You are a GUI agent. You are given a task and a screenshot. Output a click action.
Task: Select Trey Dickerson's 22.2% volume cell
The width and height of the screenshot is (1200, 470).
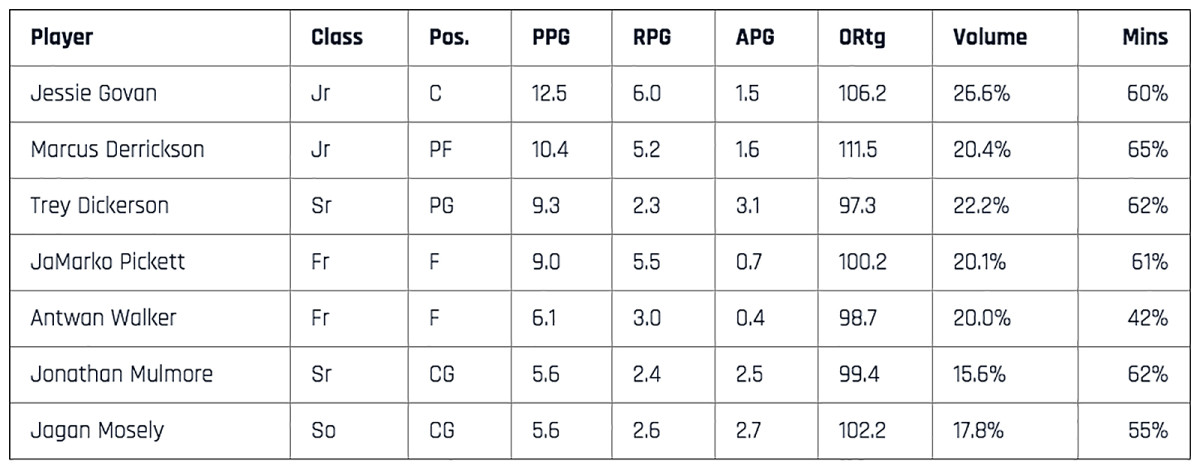click(x=981, y=206)
